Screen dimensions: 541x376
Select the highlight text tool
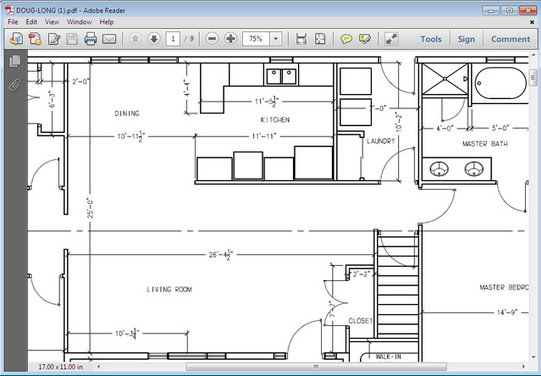[365, 39]
